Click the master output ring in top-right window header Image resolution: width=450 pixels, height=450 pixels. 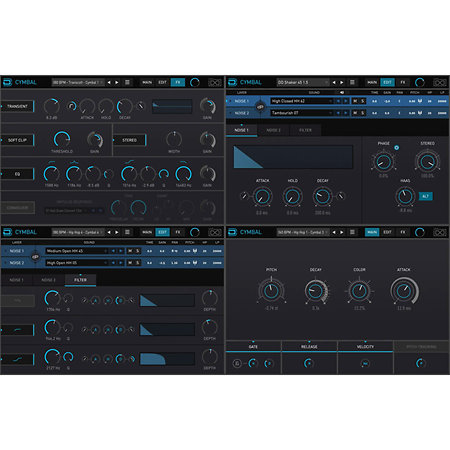click(x=420, y=82)
